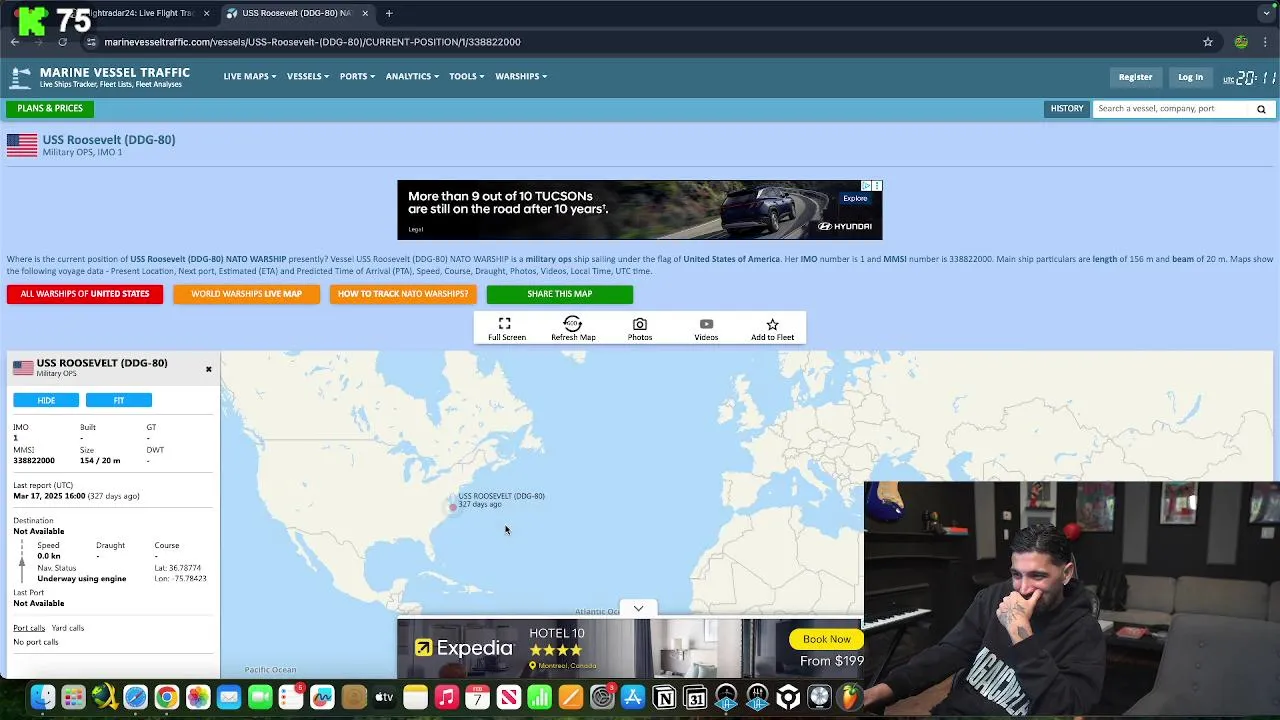Open Full Screen map icon
1280x720 pixels.
(x=505, y=324)
